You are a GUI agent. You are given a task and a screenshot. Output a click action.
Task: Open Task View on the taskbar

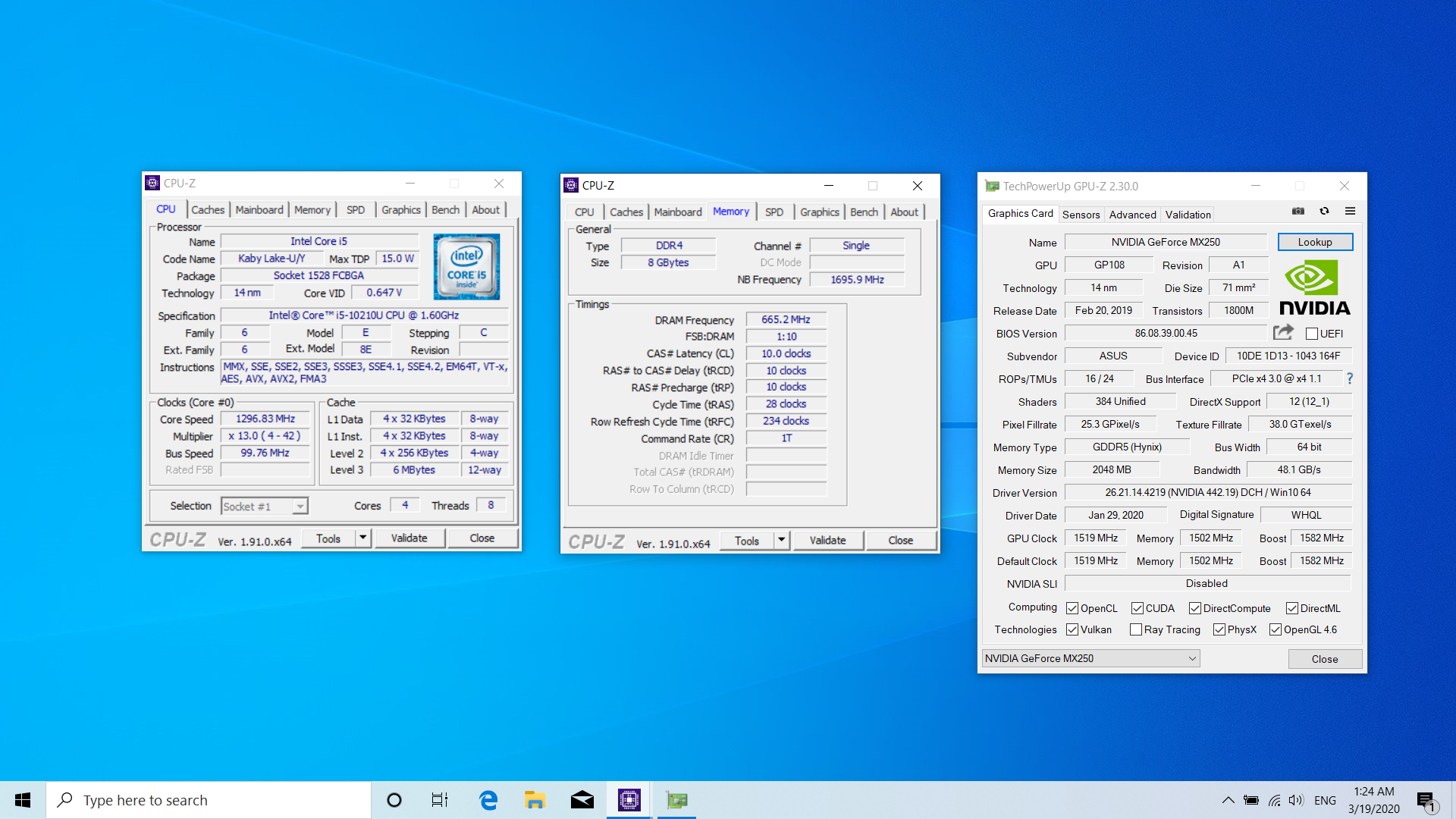click(x=440, y=800)
